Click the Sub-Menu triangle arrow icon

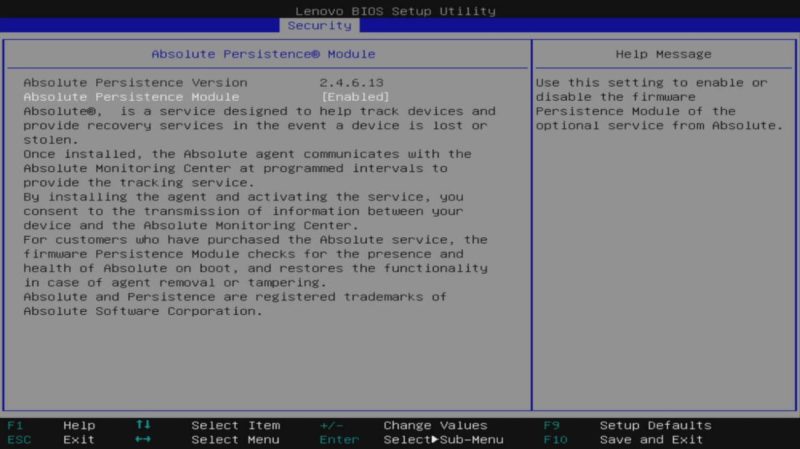tap(435, 439)
